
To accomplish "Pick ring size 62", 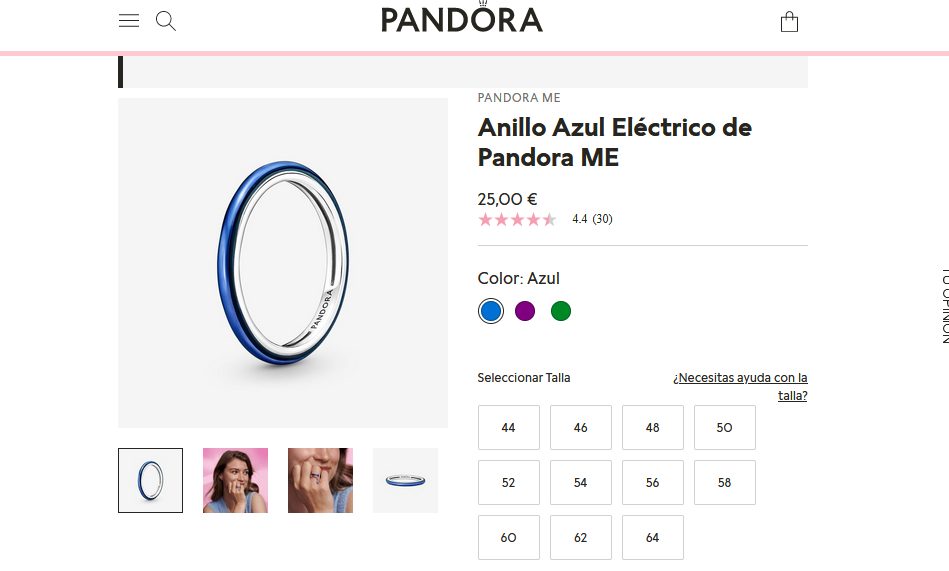I will (x=580, y=538).
